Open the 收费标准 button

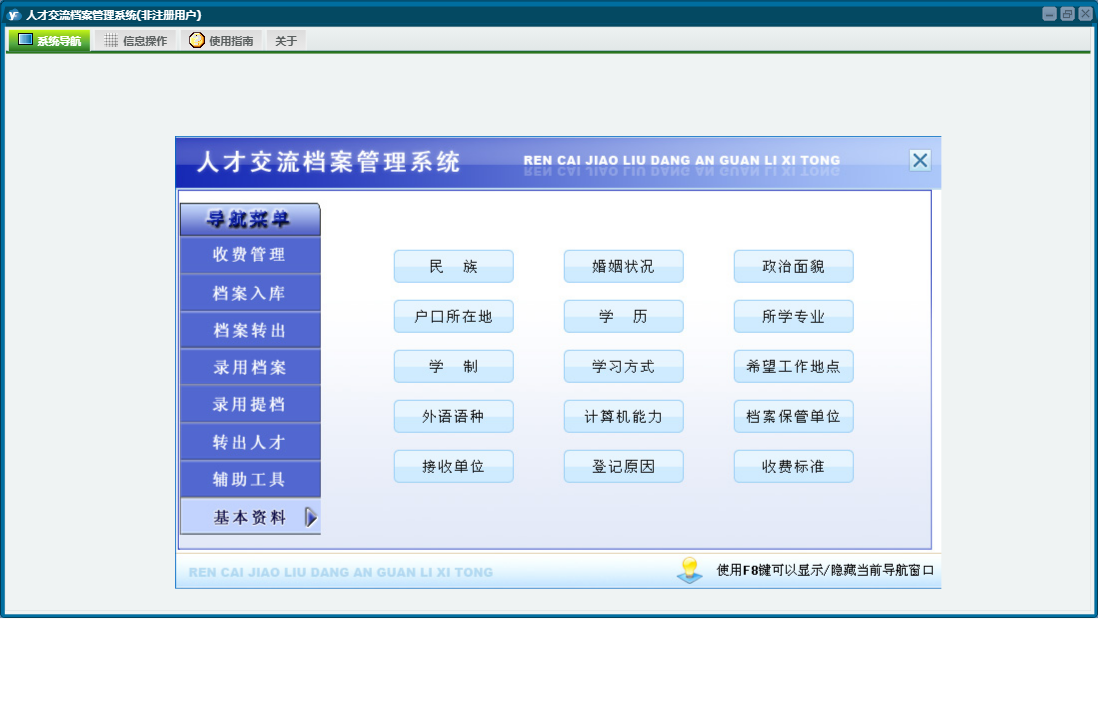tap(793, 467)
